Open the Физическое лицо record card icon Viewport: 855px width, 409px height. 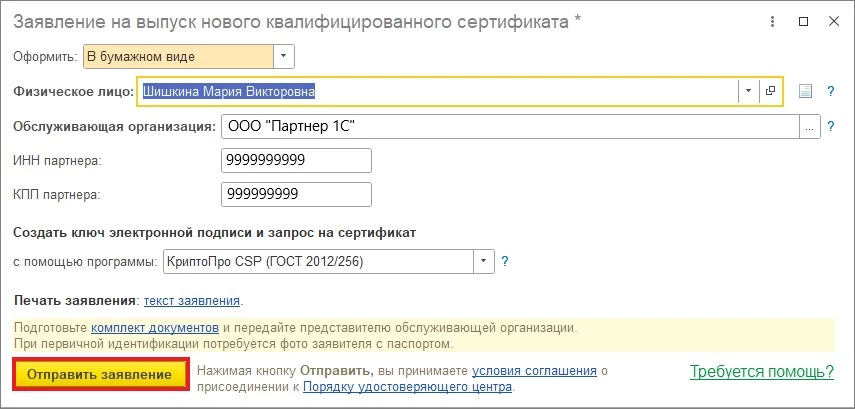click(771, 91)
